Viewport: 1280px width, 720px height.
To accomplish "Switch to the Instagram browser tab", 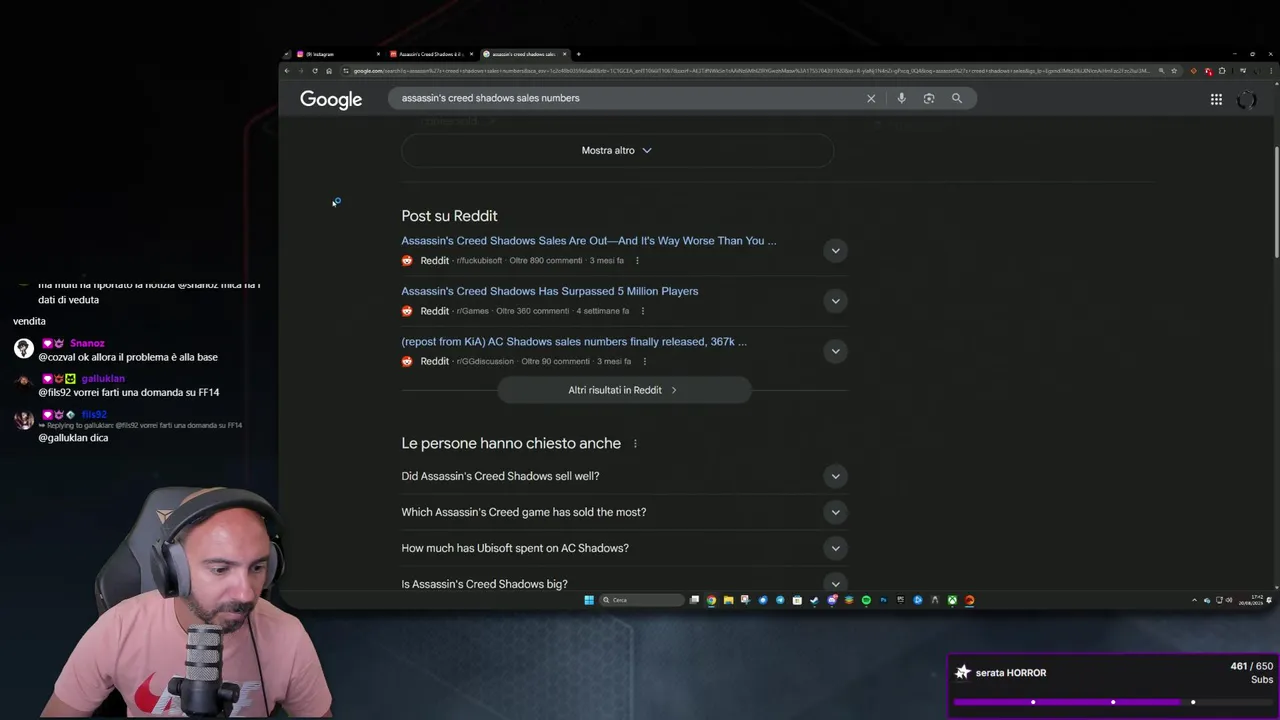I will tap(338, 54).
